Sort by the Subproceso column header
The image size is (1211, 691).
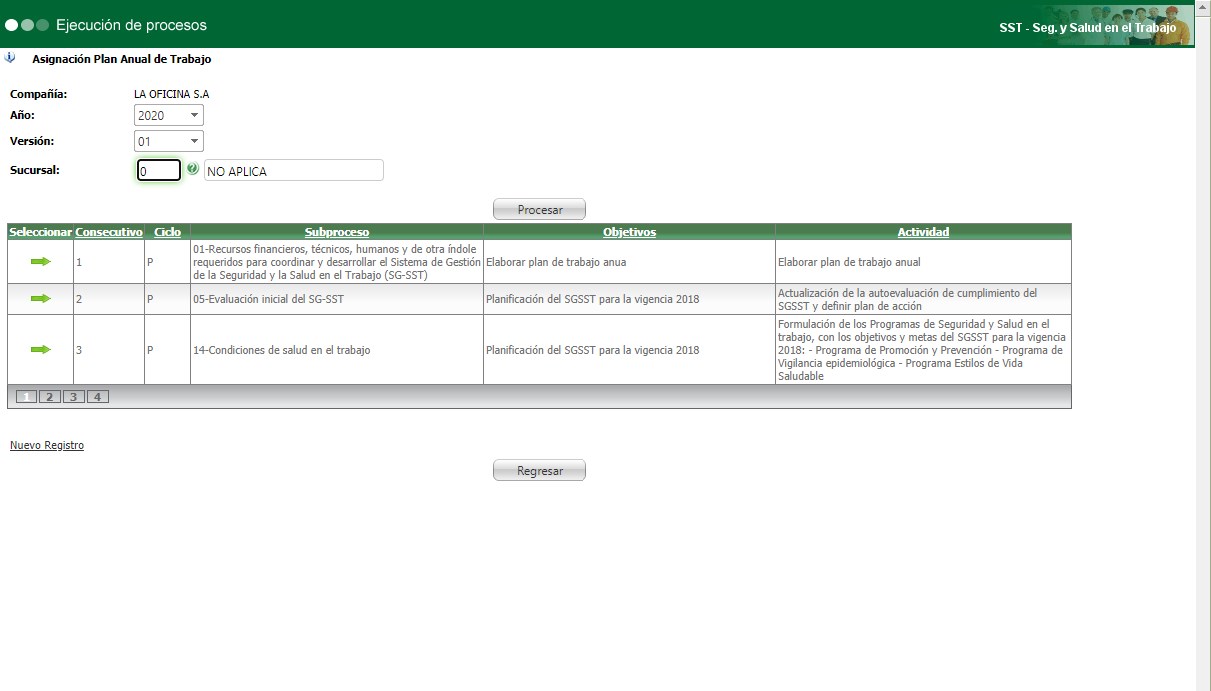click(337, 232)
